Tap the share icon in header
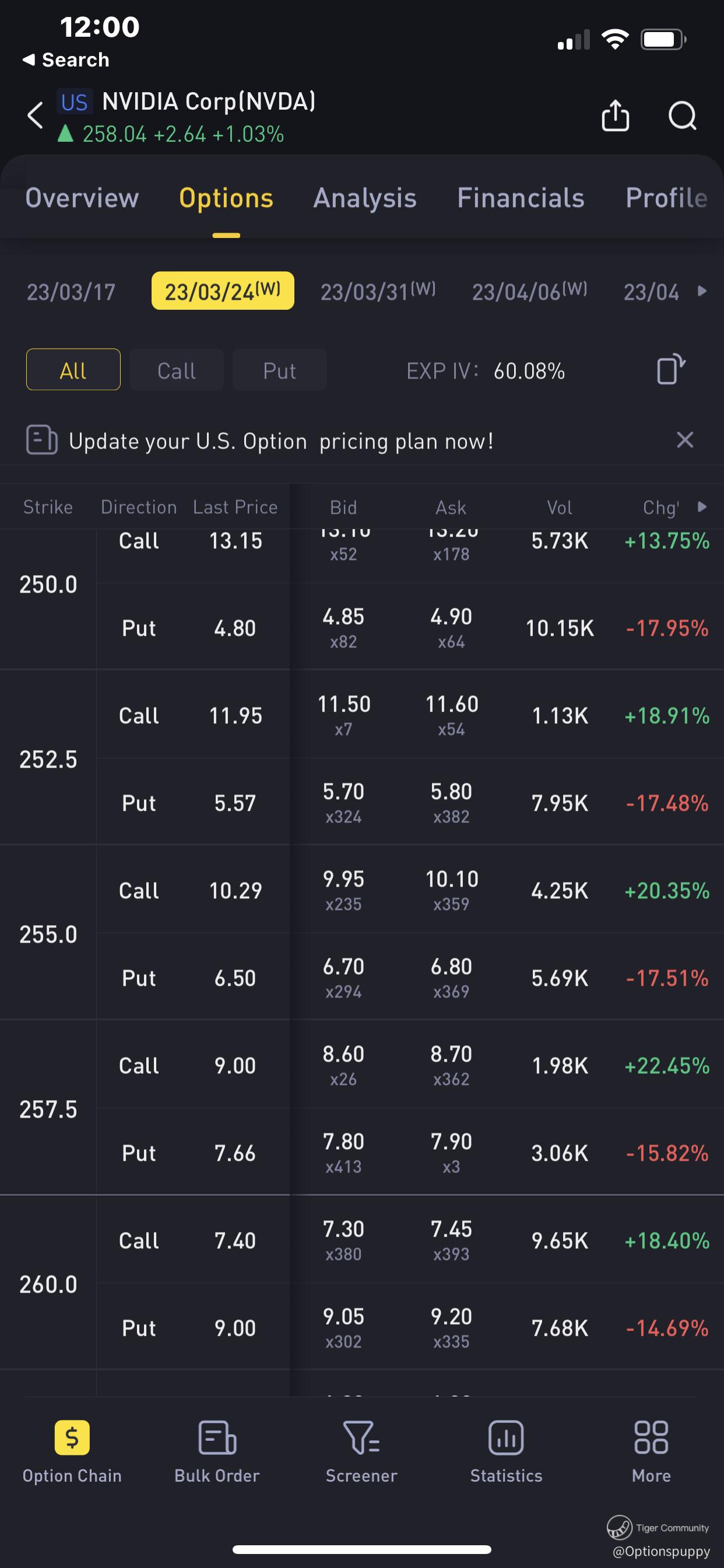 pyautogui.click(x=615, y=116)
